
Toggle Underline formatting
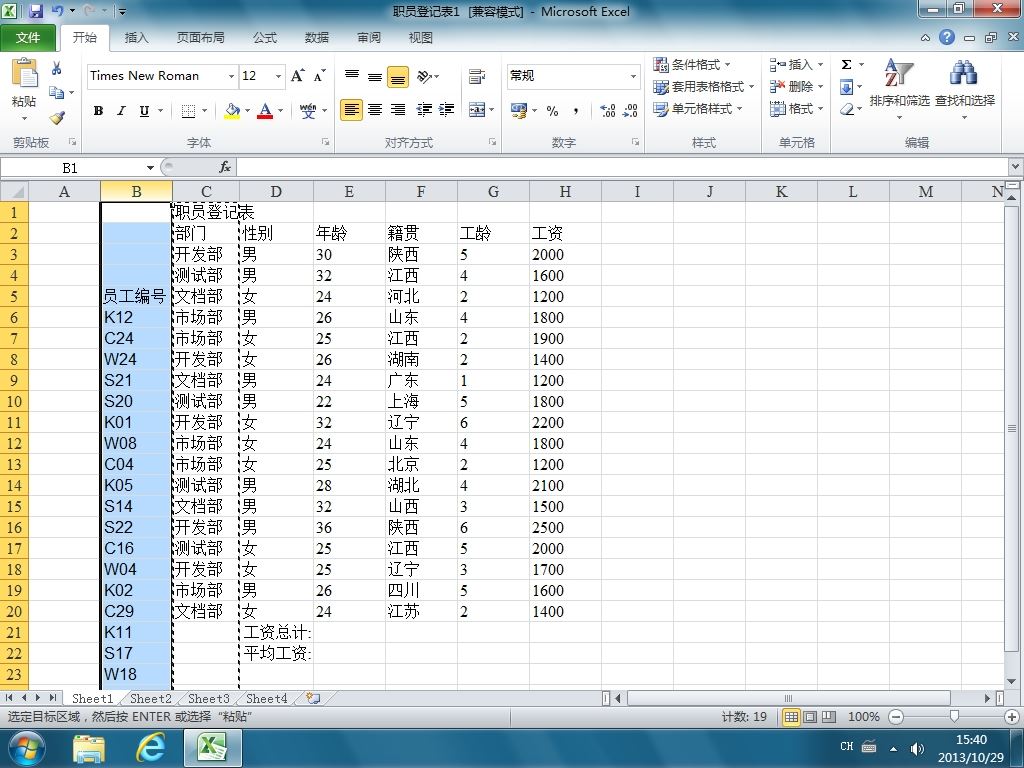coord(144,111)
